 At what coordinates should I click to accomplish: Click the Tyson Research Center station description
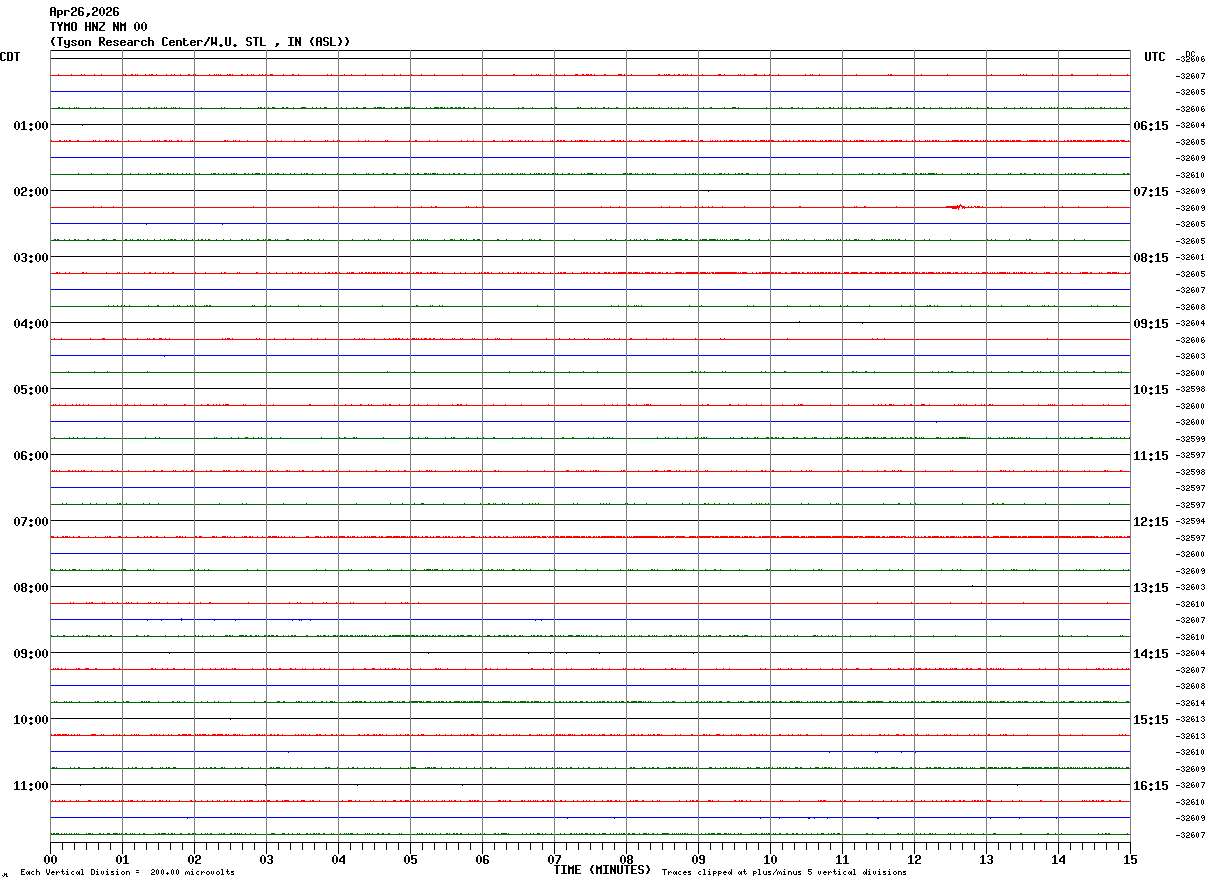(x=200, y=42)
